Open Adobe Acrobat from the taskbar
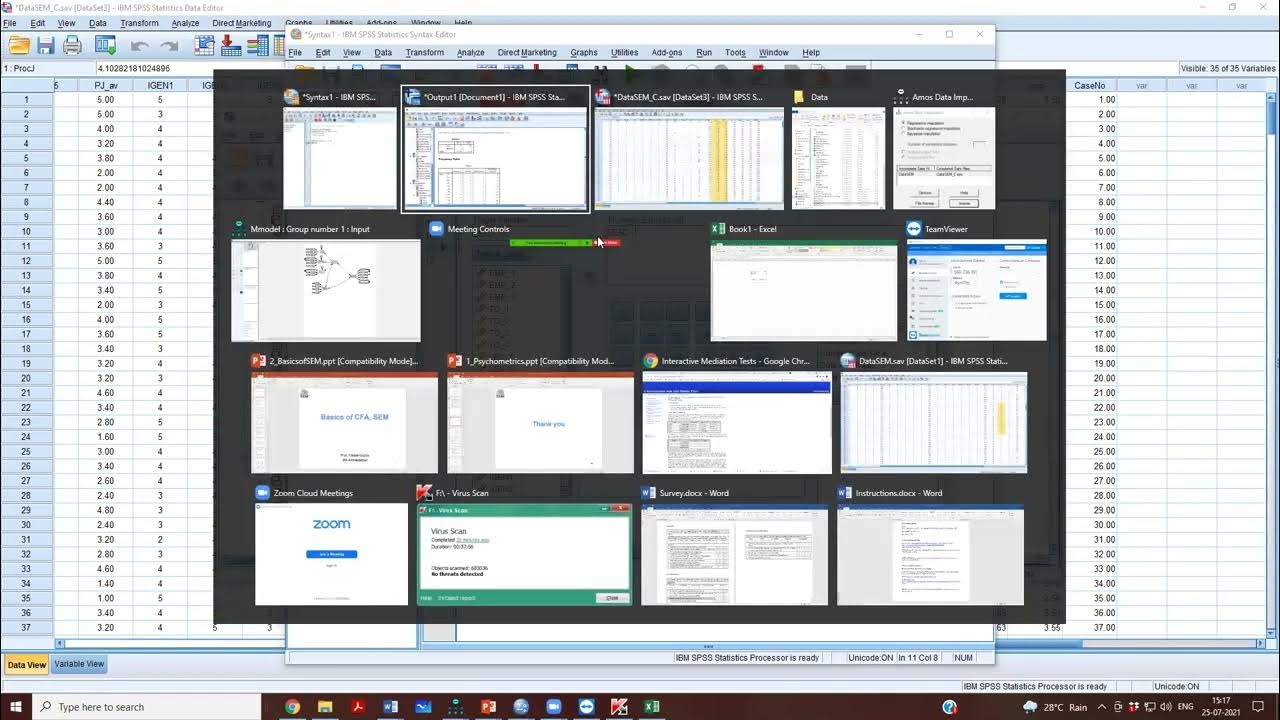This screenshot has height=720, width=1280. pos(357,707)
